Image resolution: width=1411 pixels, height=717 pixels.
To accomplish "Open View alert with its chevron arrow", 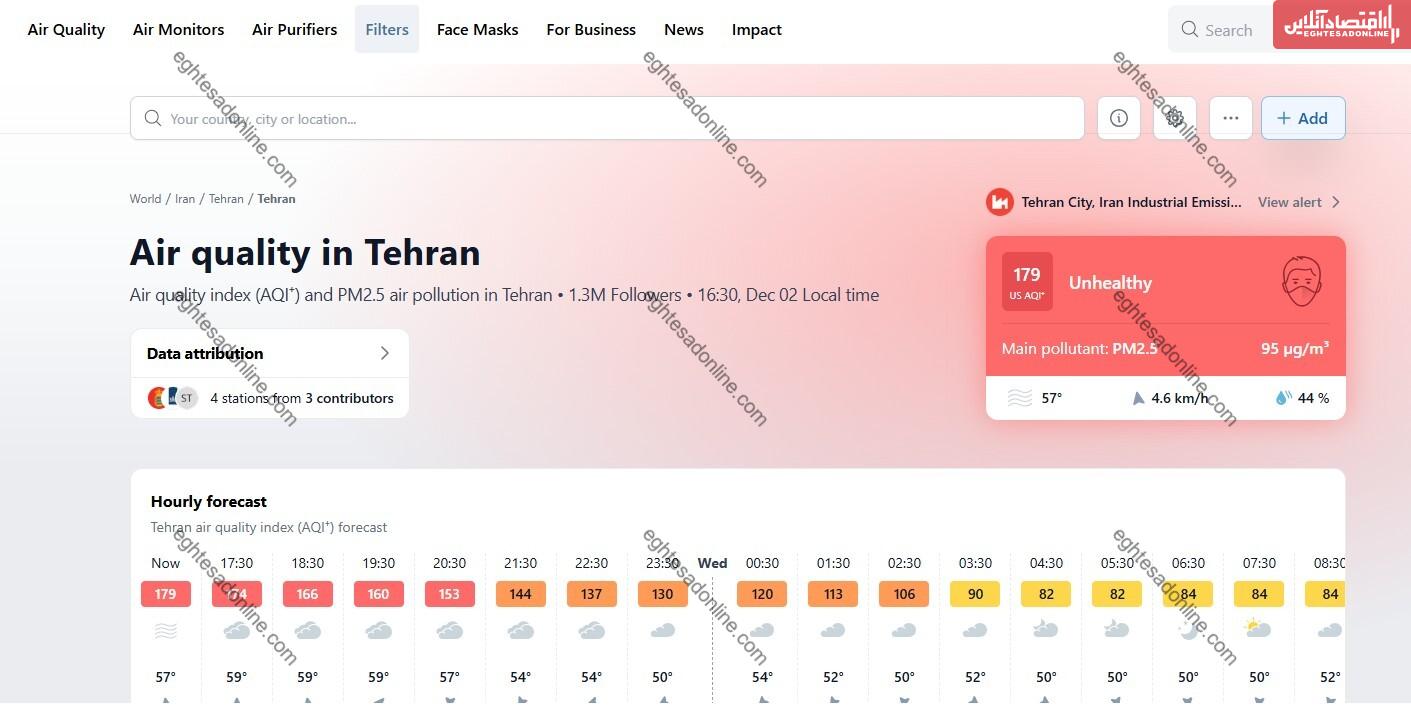I will point(1298,201).
